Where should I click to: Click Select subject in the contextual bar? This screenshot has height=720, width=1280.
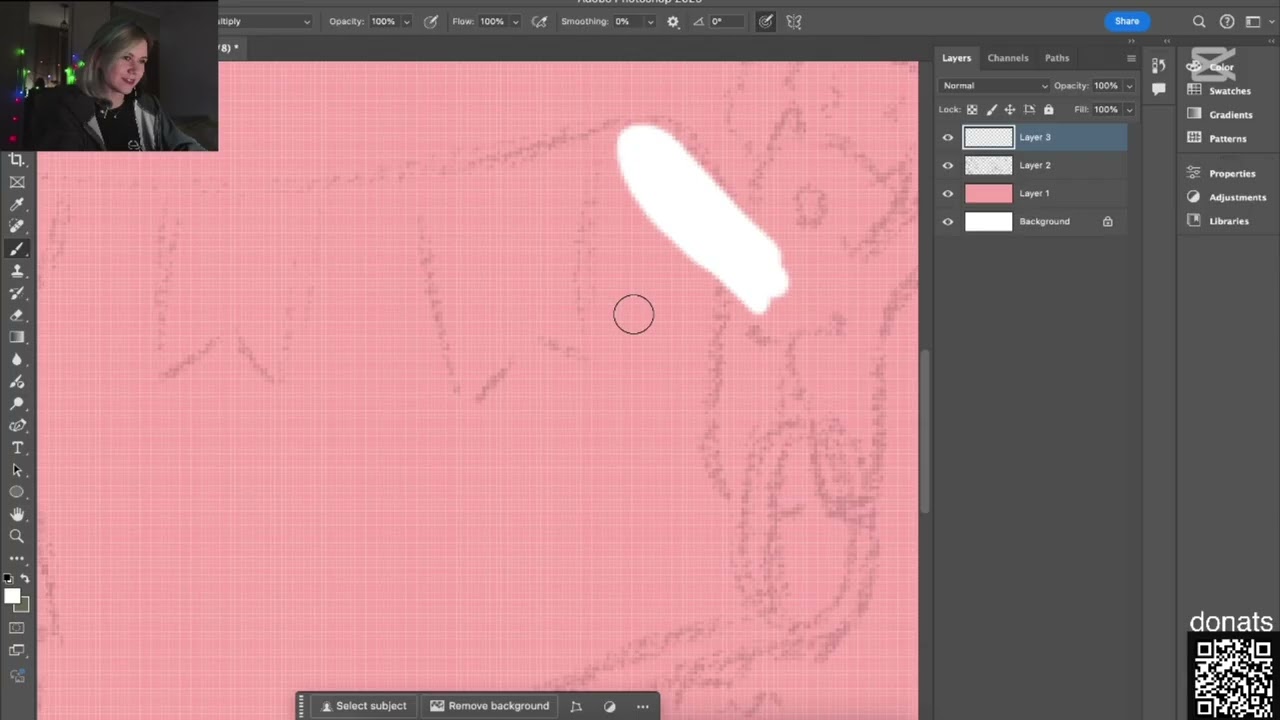[364, 706]
